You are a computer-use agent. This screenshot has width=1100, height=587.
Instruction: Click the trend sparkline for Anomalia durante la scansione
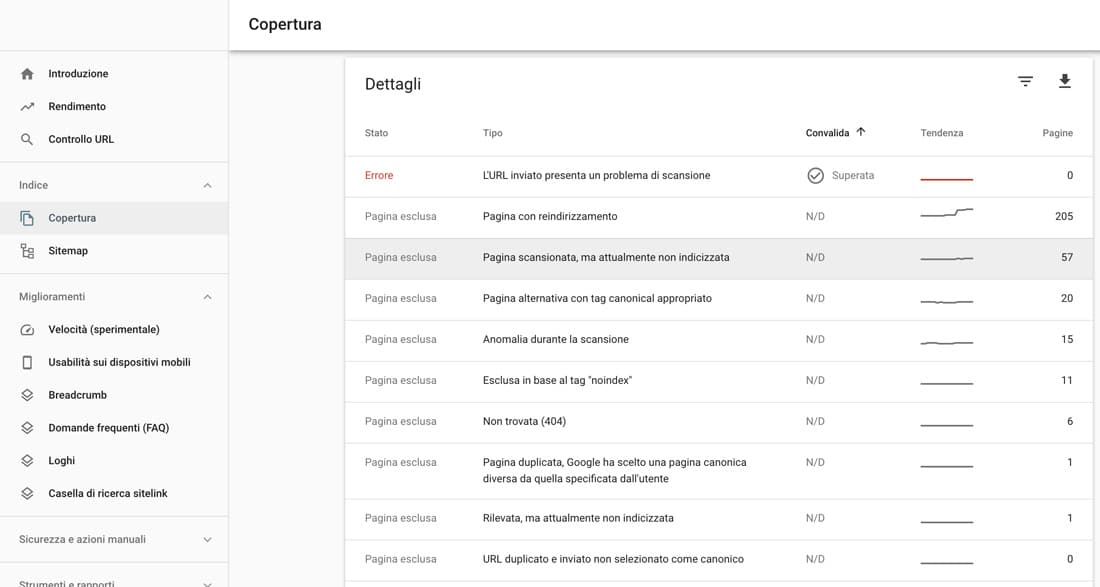point(946,343)
